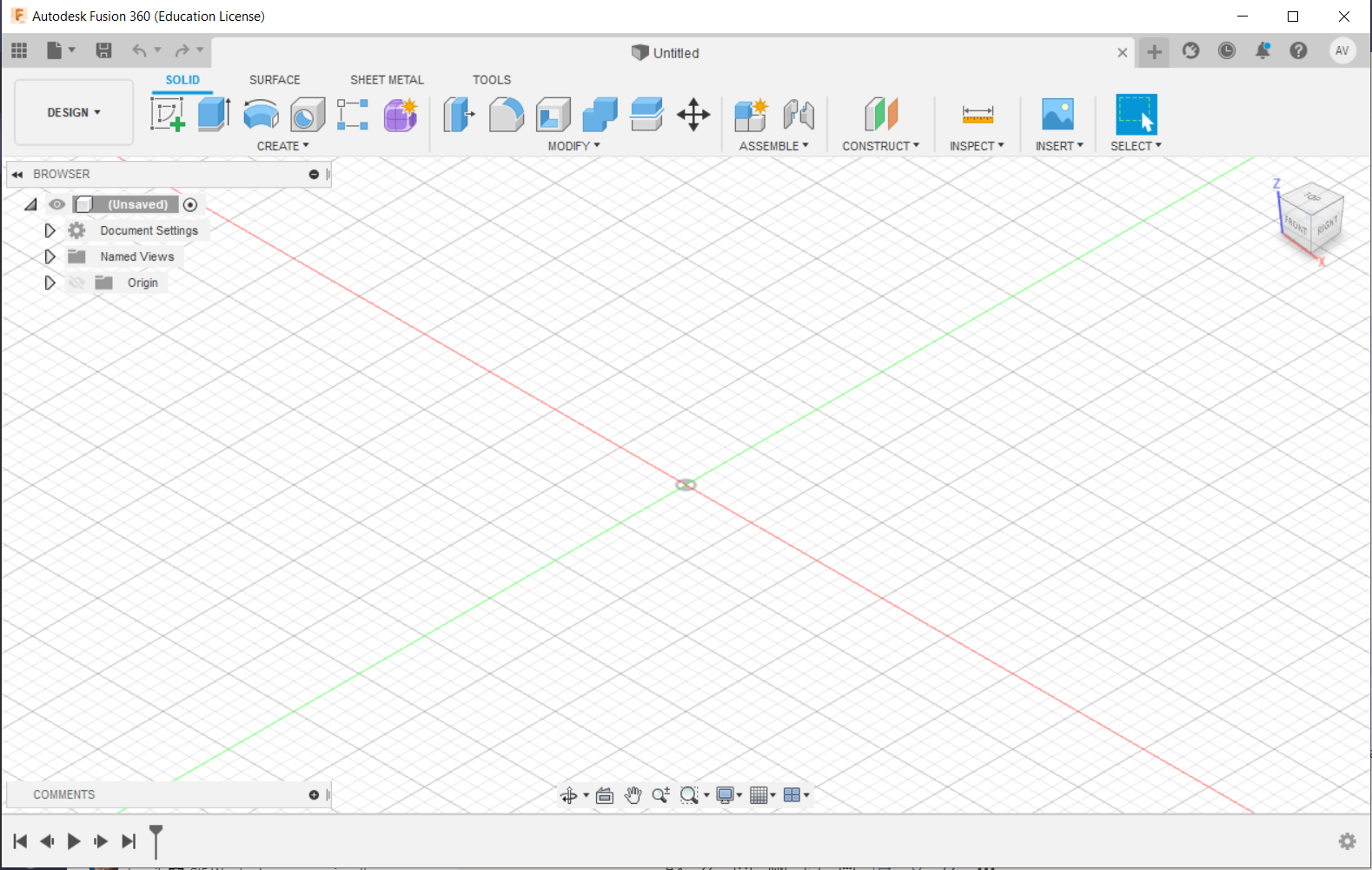This screenshot has width=1372, height=870.
Task: Jump to timeline beginning
Action: pos(20,841)
